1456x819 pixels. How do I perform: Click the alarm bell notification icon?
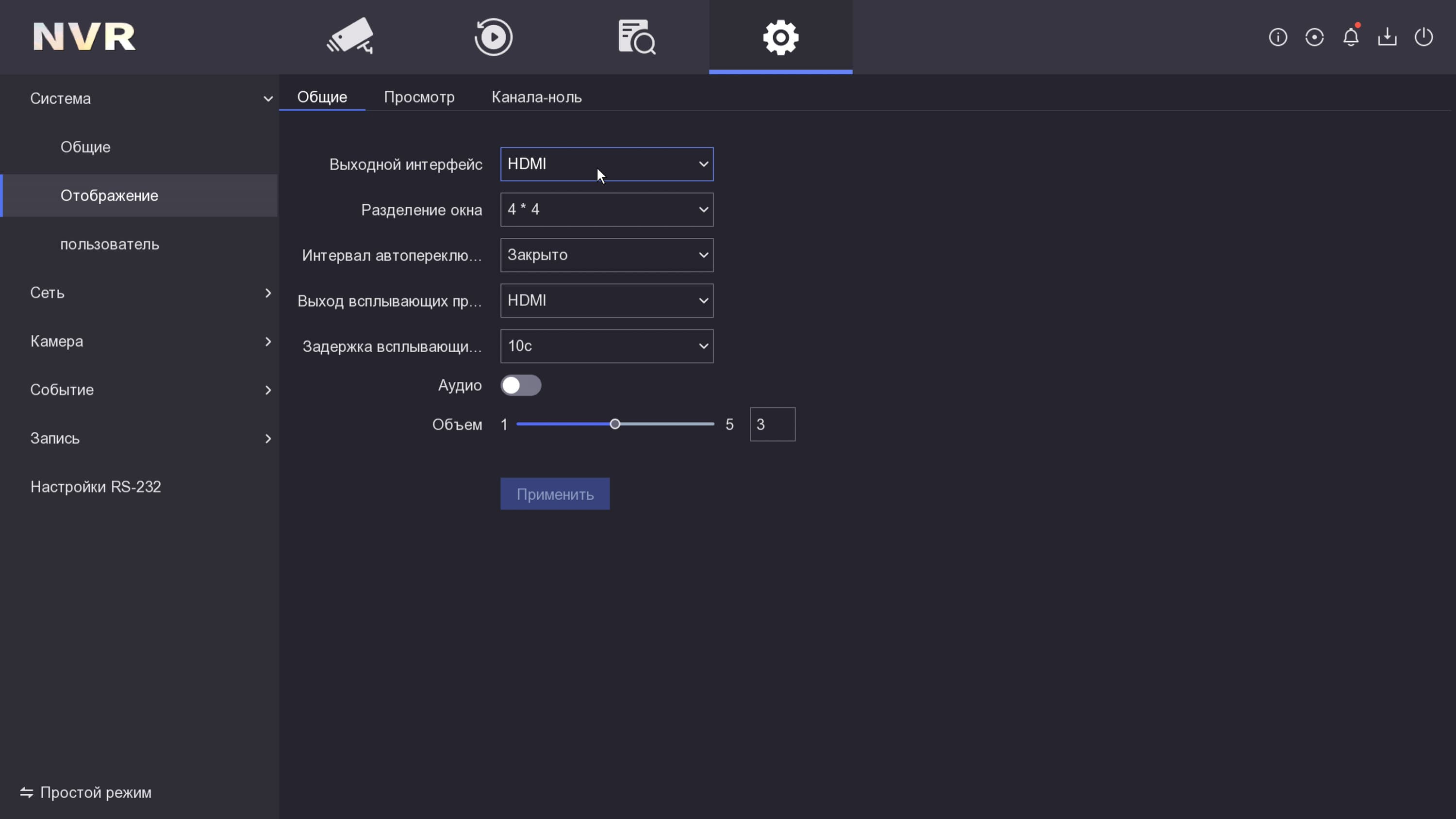click(x=1350, y=37)
